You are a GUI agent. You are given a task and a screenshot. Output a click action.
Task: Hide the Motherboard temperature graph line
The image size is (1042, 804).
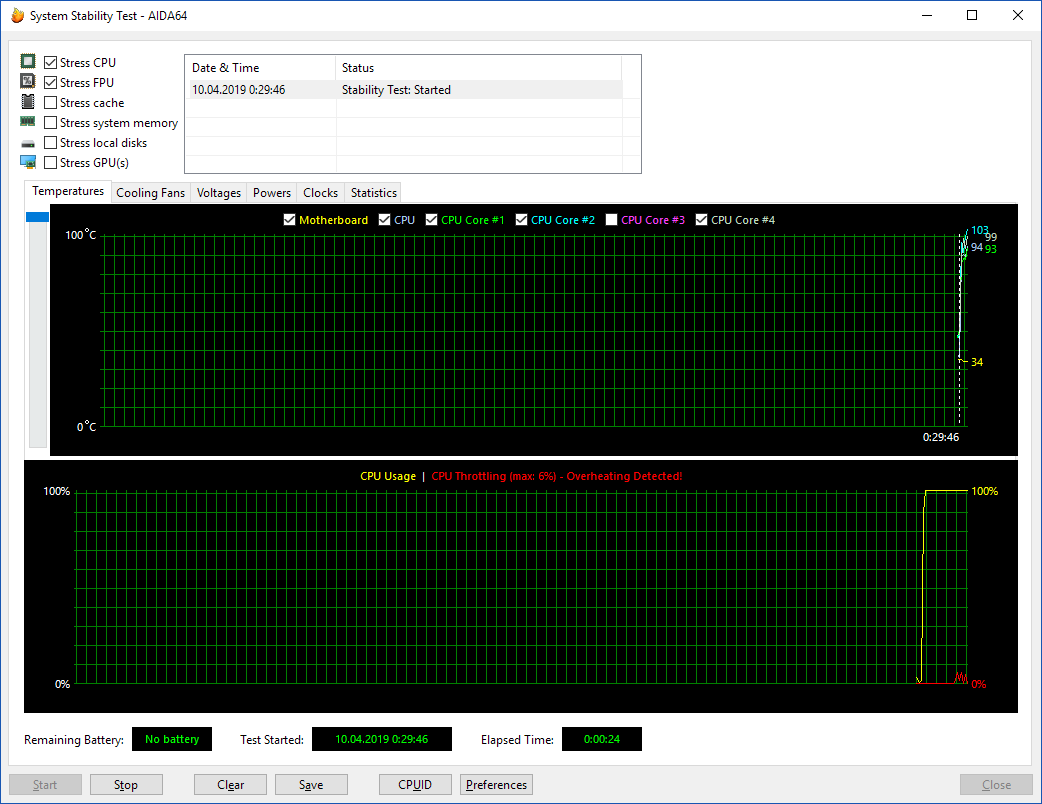289,220
